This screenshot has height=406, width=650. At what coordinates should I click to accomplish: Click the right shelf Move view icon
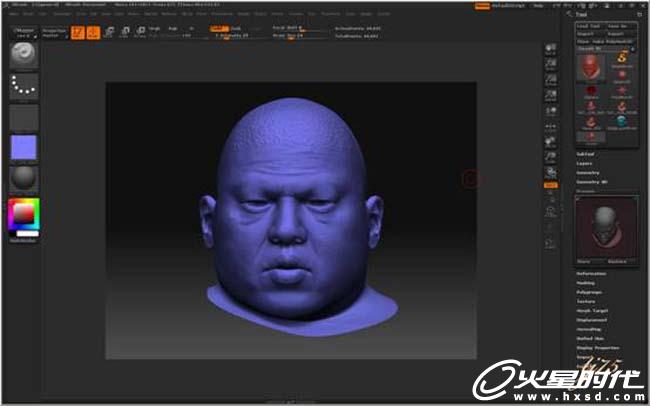(551, 143)
